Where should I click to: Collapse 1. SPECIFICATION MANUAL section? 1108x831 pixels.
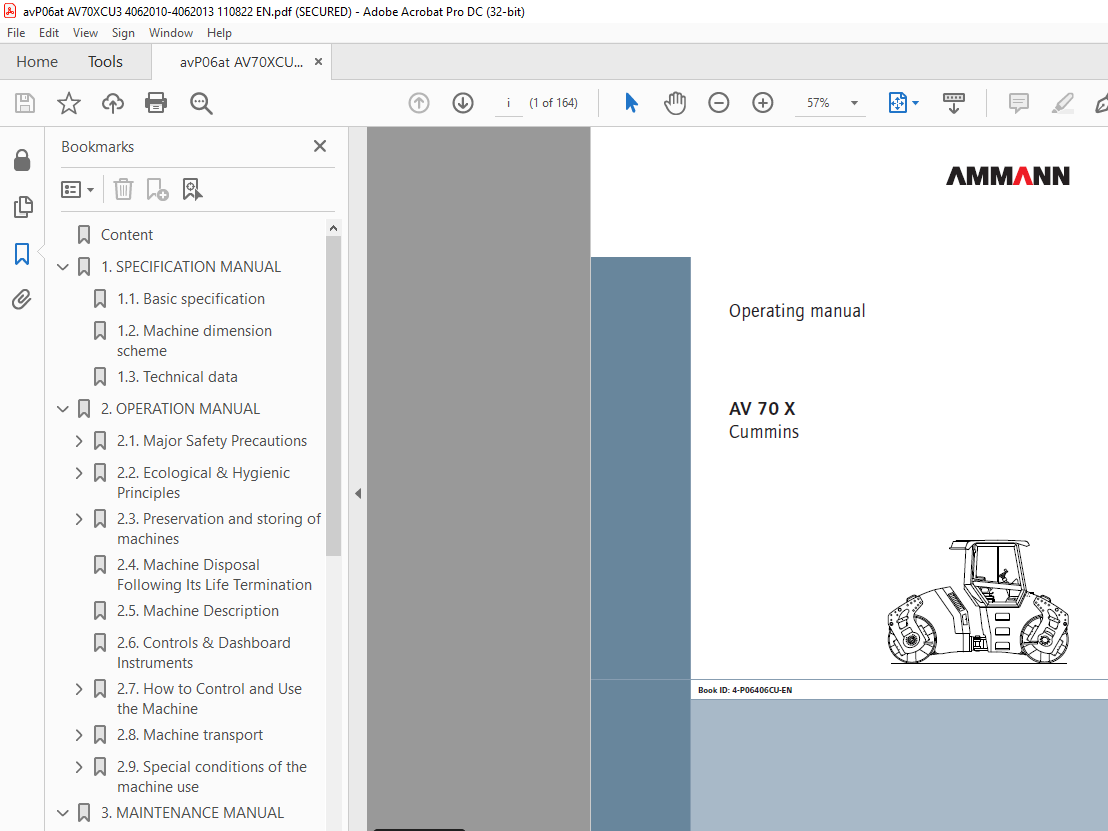point(63,267)
